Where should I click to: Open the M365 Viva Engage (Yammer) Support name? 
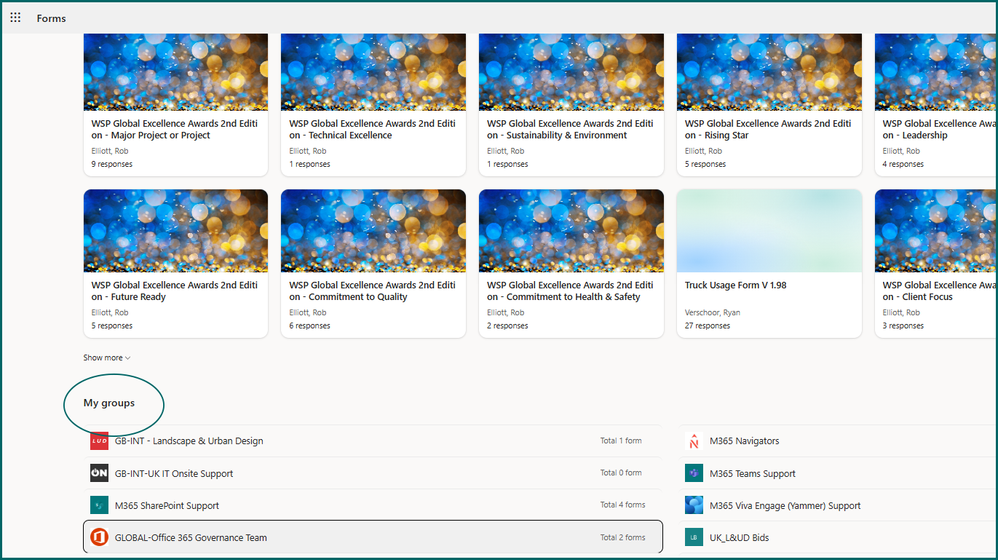click(x=785, y=506)
